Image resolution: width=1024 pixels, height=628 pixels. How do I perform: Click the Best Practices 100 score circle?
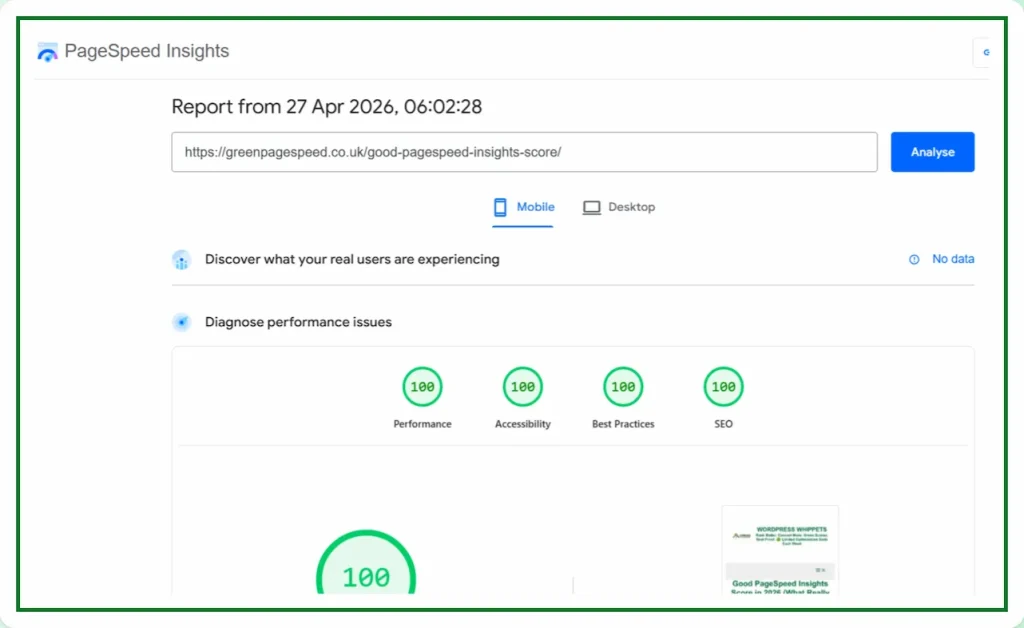click(x=622, y=386)
